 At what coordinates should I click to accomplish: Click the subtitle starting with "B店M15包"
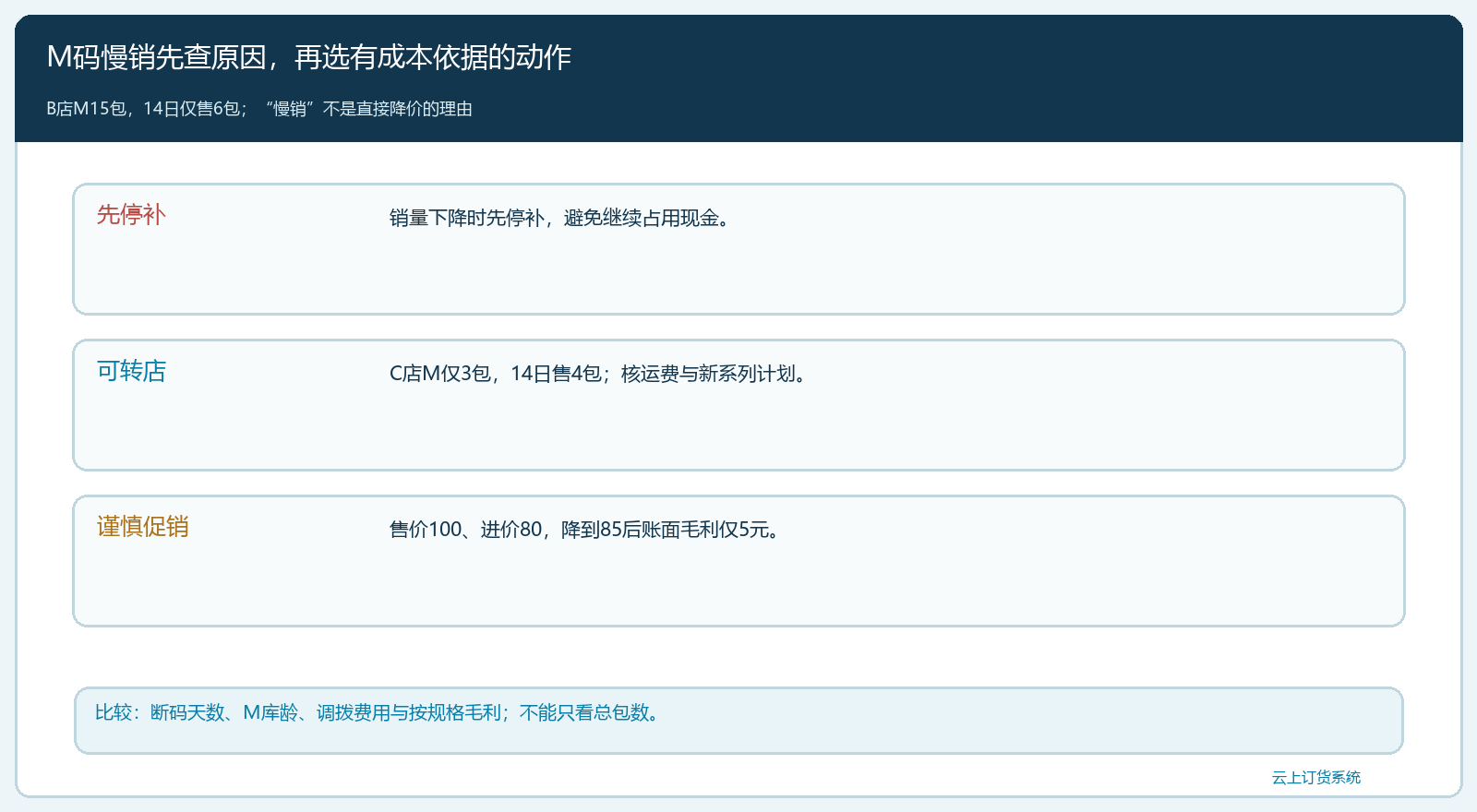click(x=259, y=109)
